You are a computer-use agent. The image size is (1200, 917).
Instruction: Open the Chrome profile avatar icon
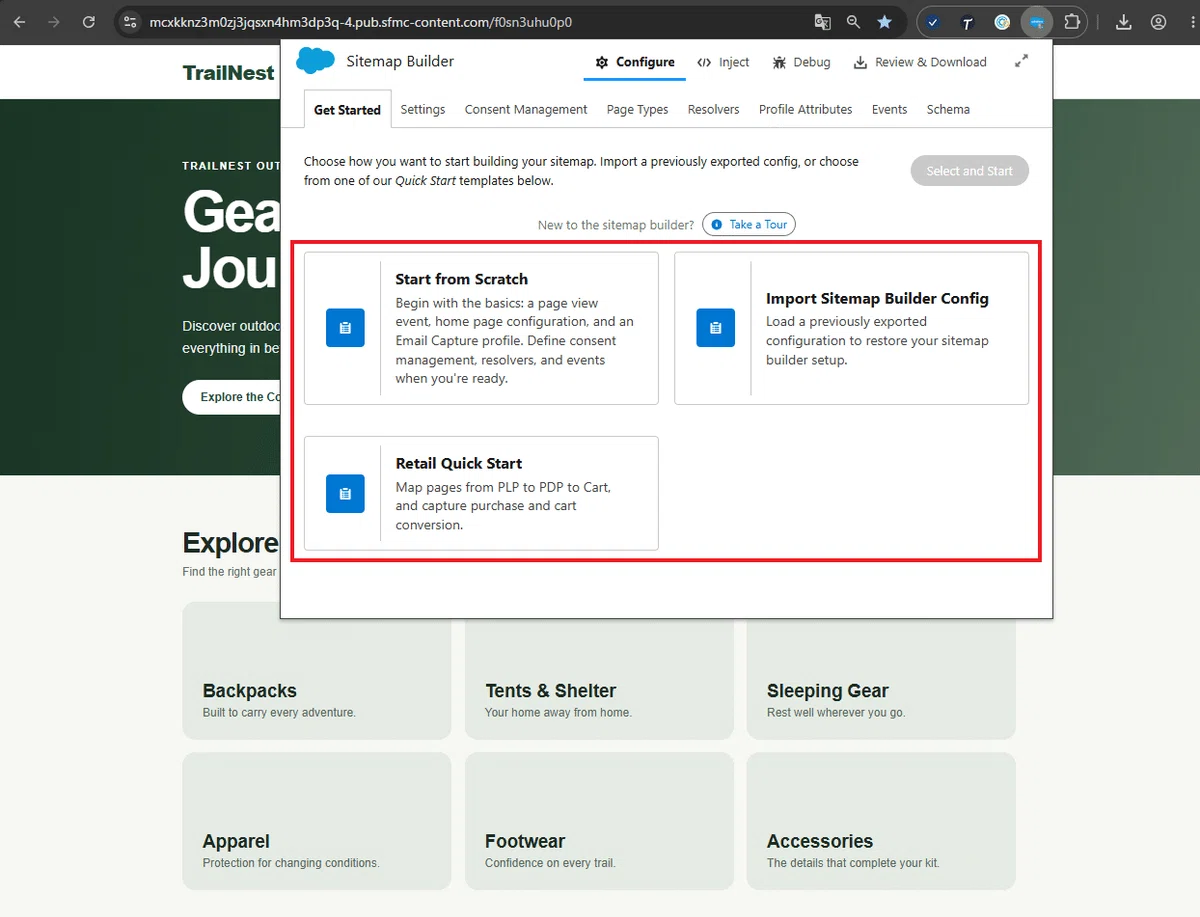point(1158,21)
